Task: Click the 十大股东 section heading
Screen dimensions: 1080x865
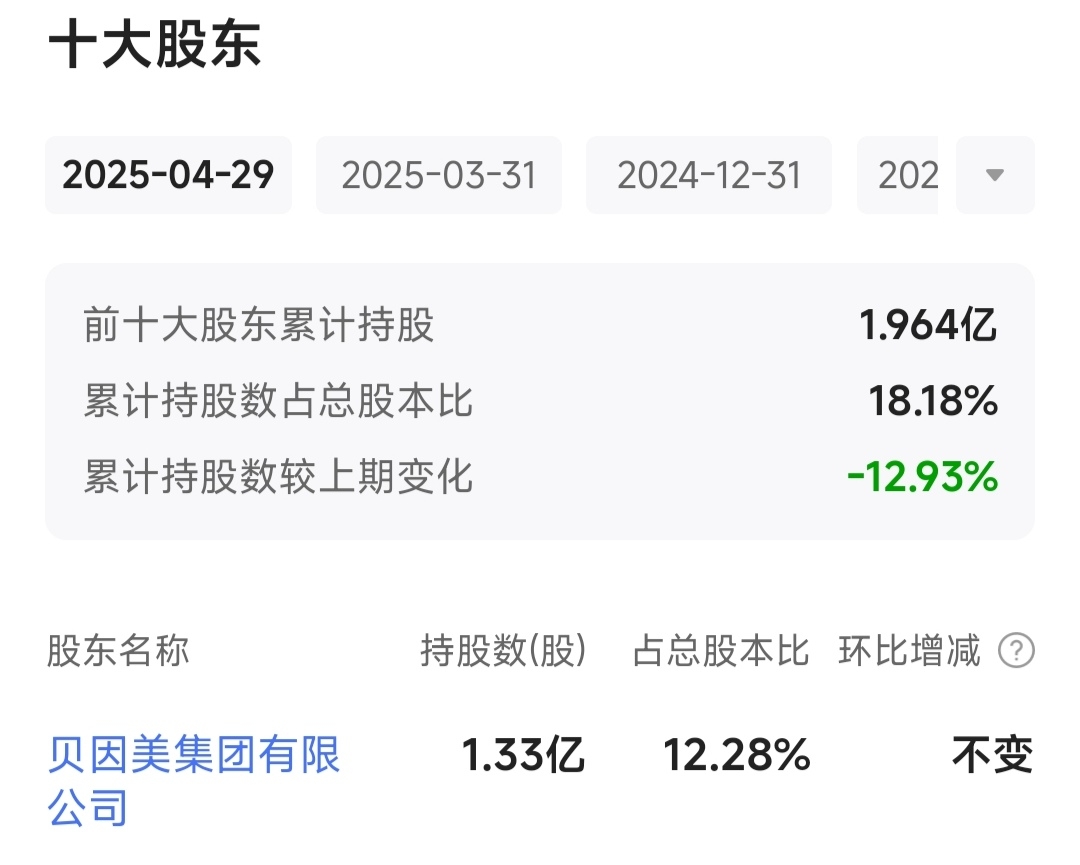Action: click(x=155, y=44)
